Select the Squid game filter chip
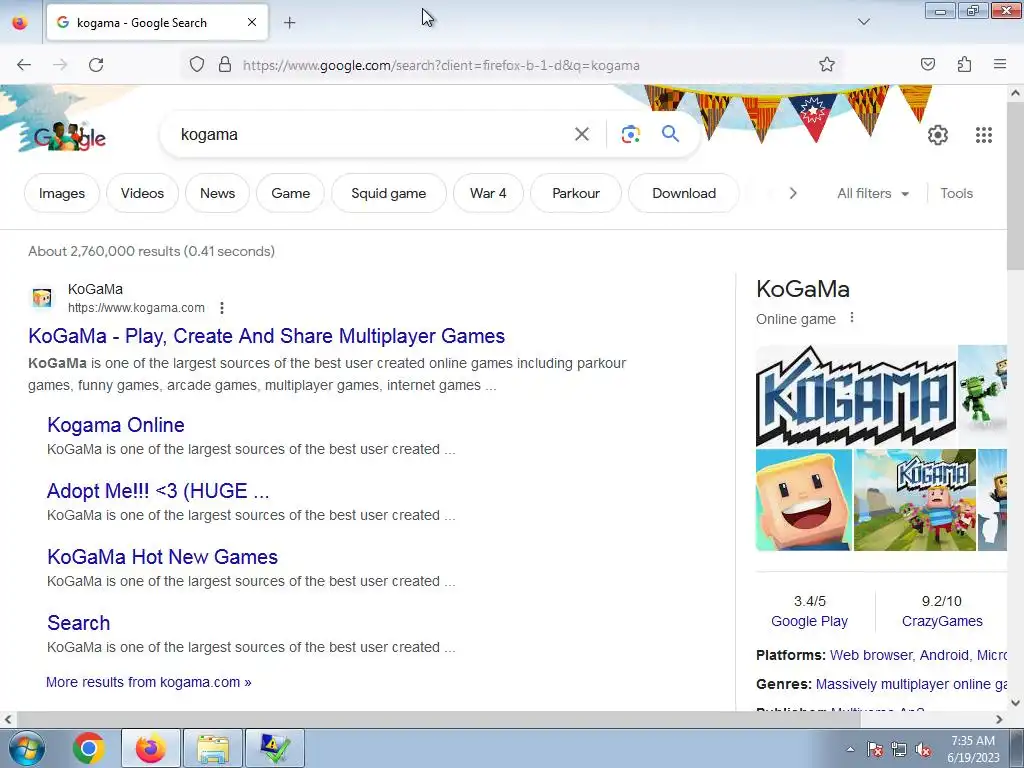The image size is (1024, 768). pos(389,193)
